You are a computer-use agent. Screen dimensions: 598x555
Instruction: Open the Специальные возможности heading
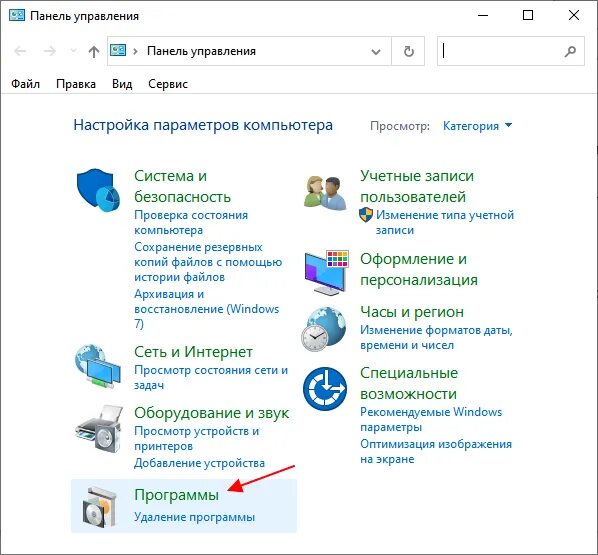tap(409, 383)
